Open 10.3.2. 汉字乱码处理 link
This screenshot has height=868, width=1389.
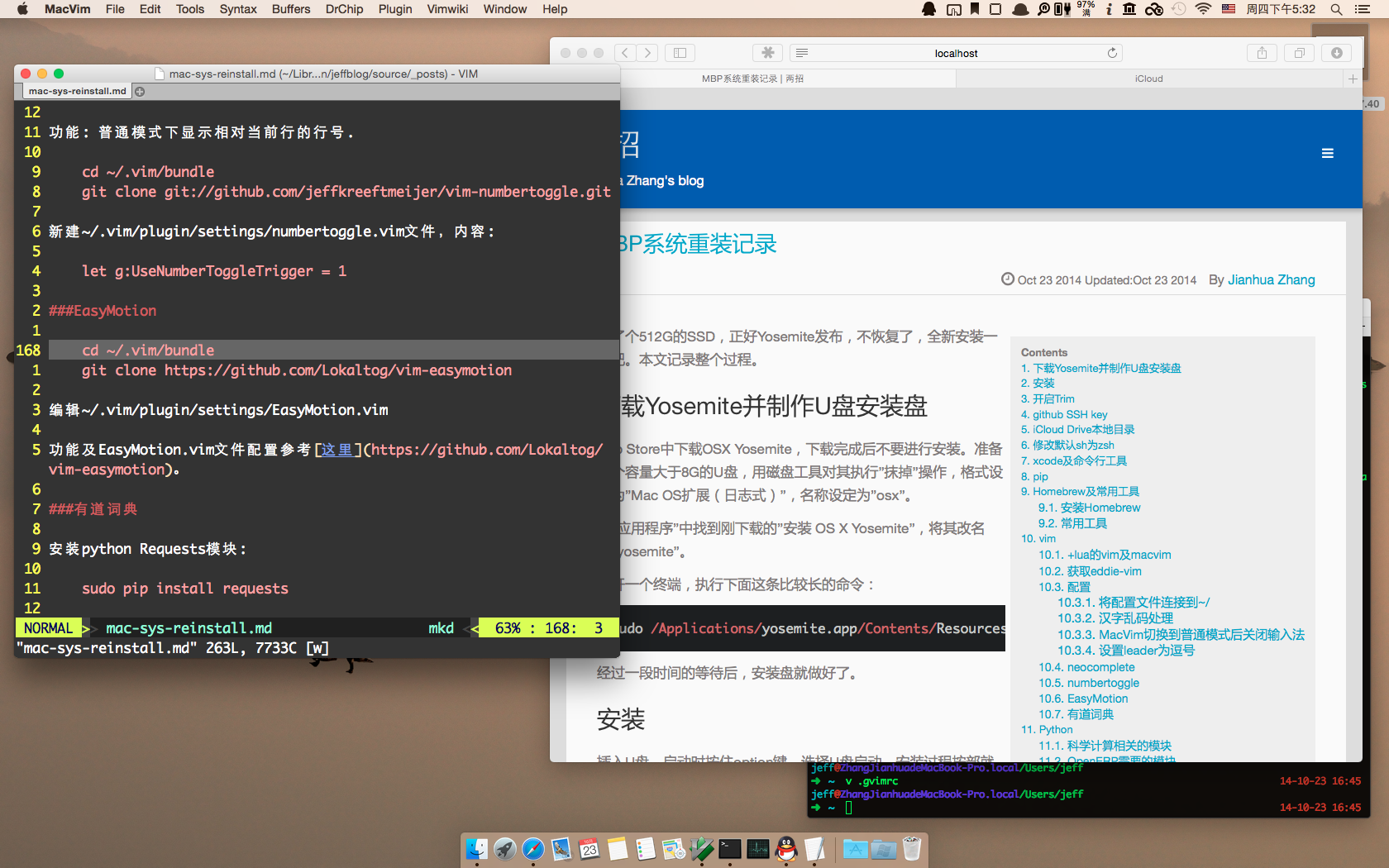click(1115, 618)
